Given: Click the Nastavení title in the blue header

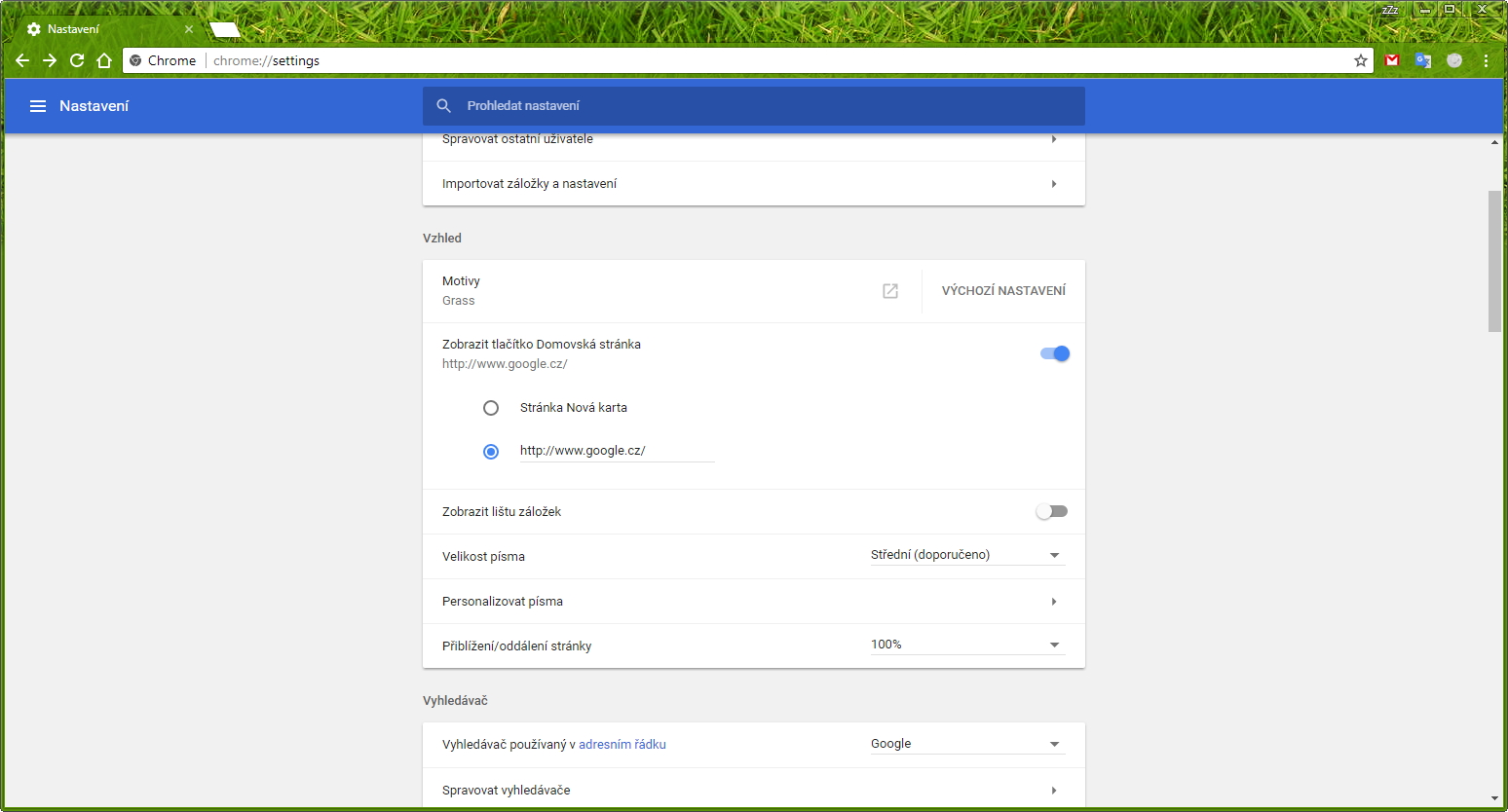Looking at the screenshot, I should (x=94, y=106).
